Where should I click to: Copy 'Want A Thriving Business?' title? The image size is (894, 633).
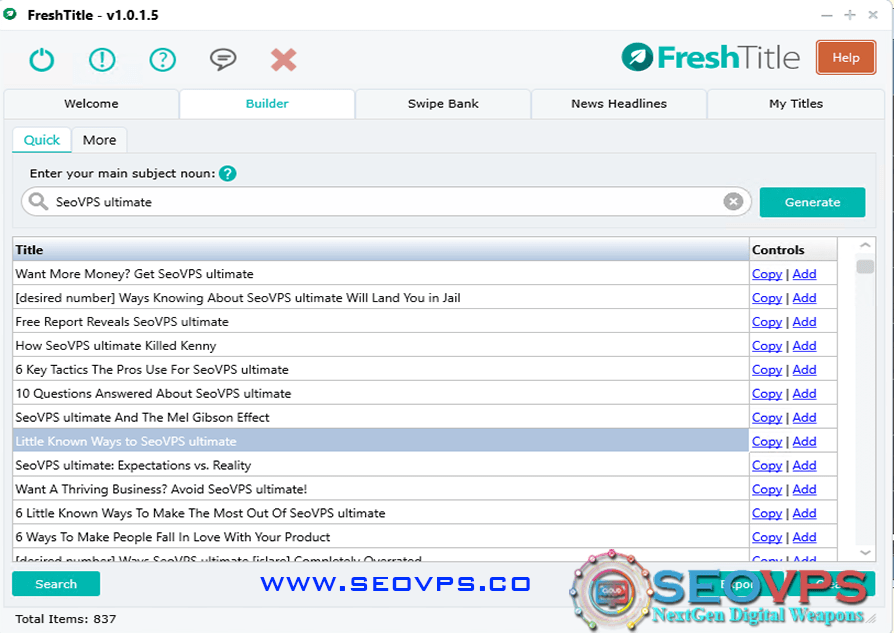[767, 490]
